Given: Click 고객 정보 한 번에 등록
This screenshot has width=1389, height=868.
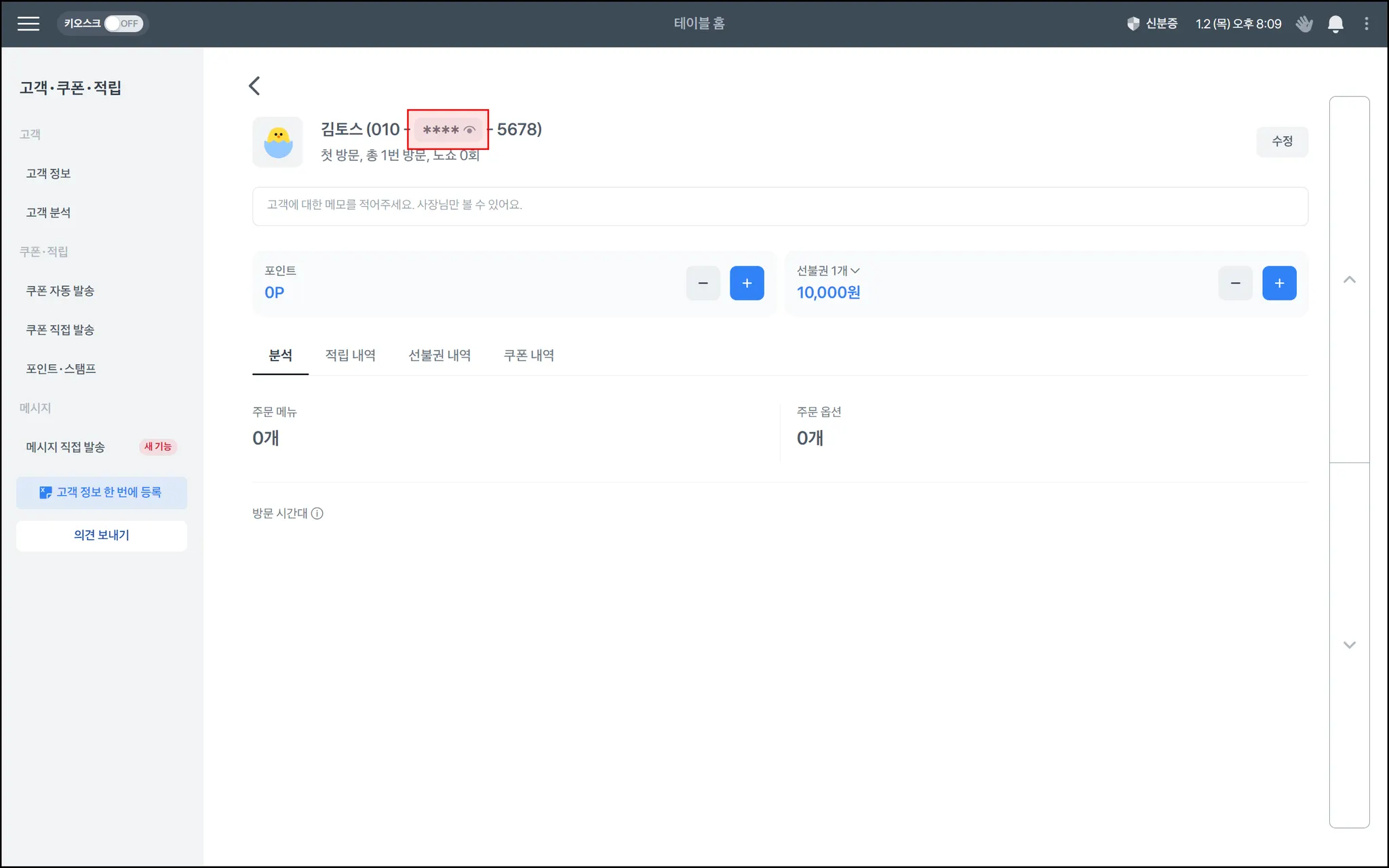Looking at the screenshot, I should [x=102, y=492].
